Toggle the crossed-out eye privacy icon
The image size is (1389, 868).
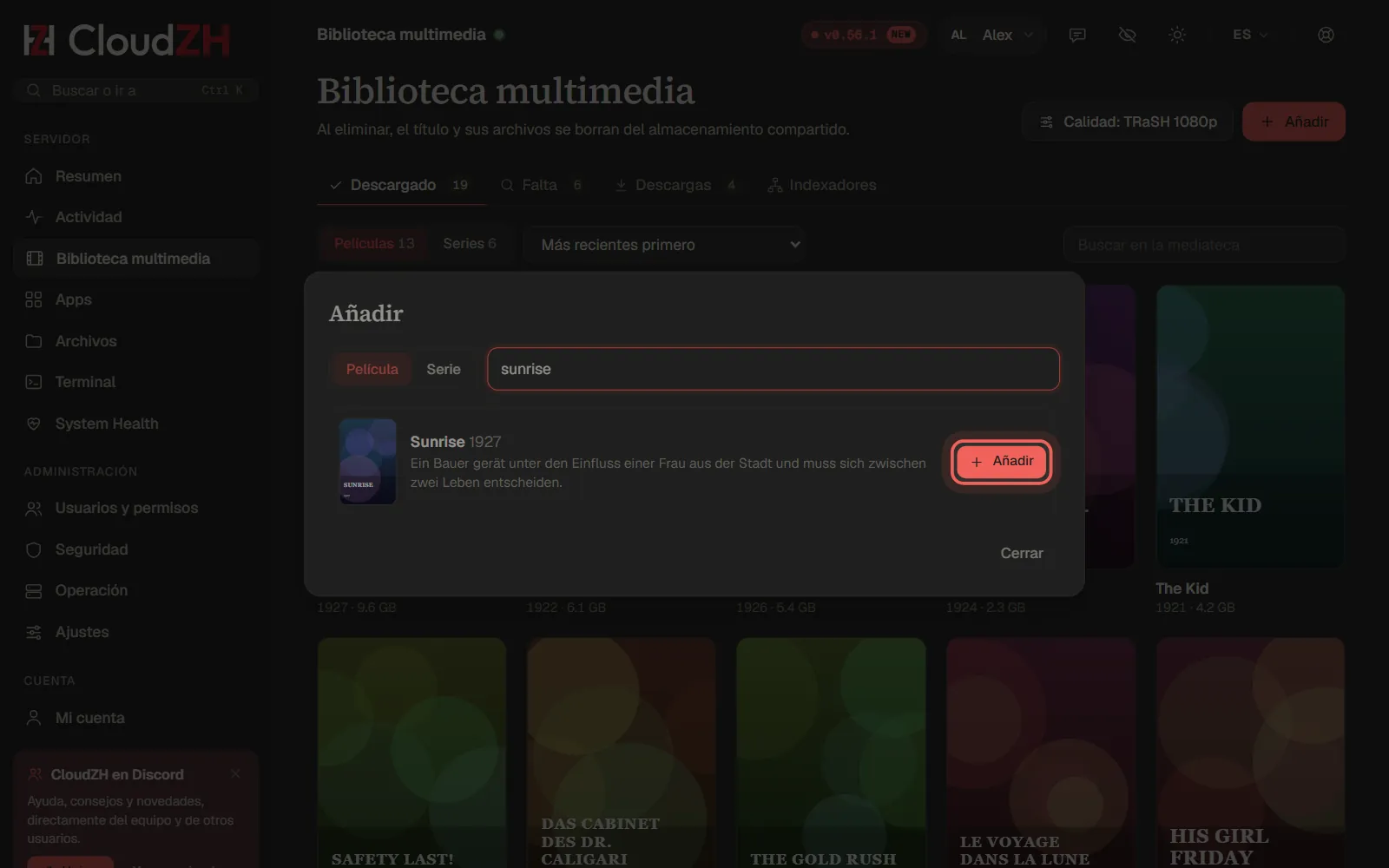point(1127,35)
